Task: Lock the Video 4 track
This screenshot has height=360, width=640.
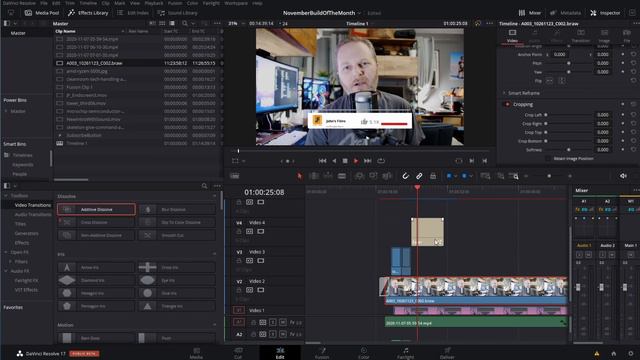Action: pos(239,231)
